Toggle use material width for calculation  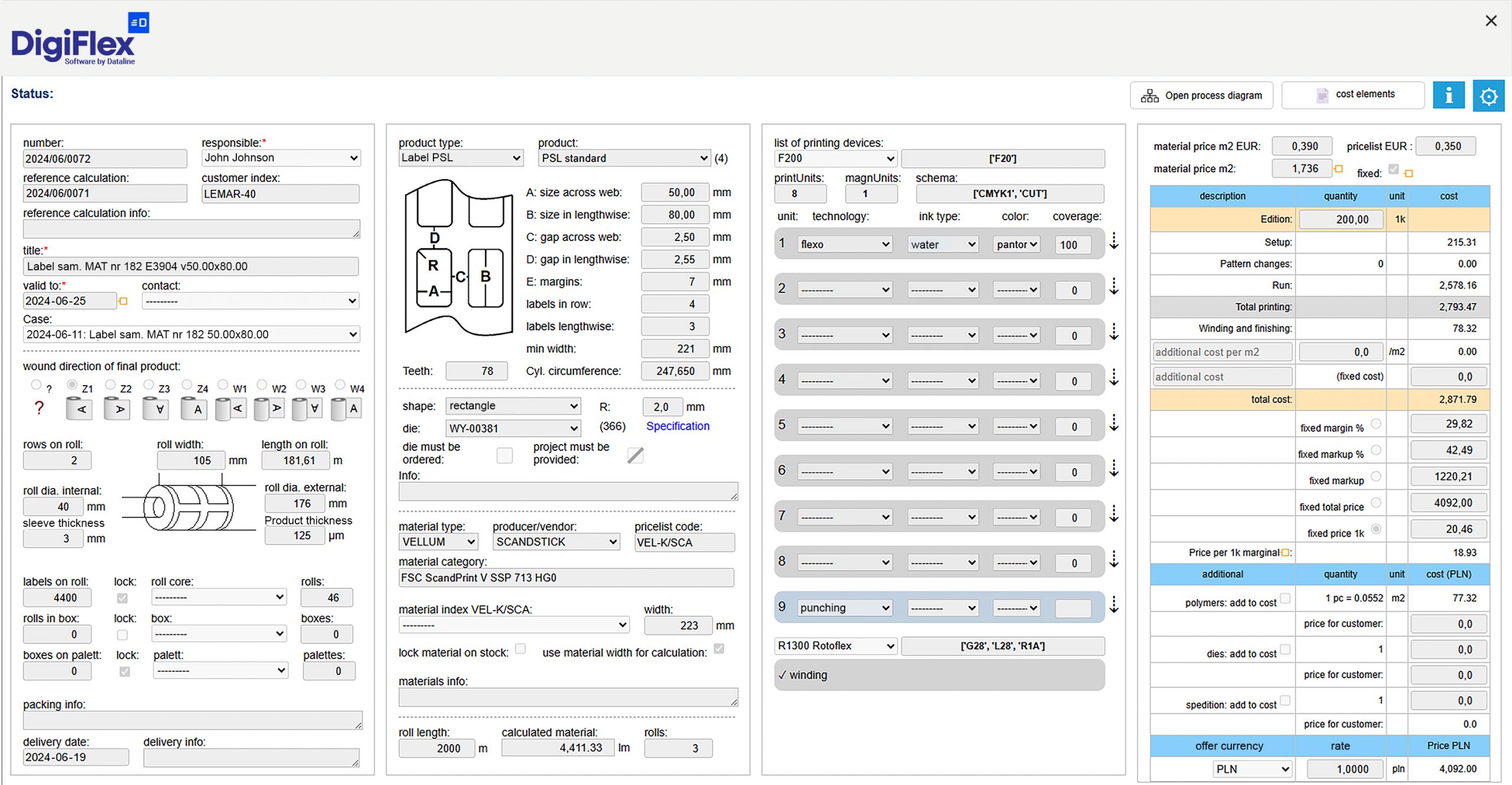pyautogui.click(x=719, y=649)
